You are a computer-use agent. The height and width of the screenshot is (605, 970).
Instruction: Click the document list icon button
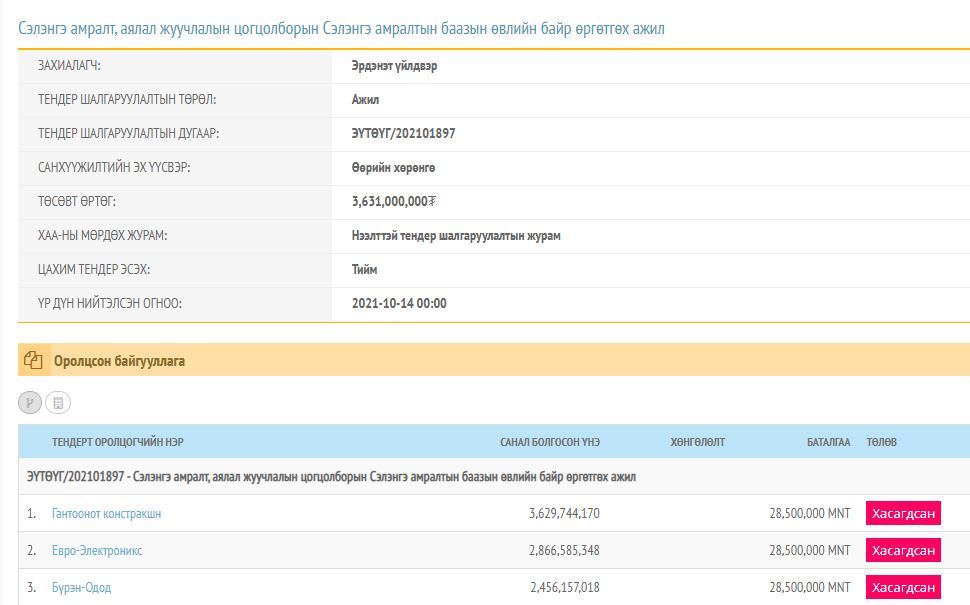[58, 403]
